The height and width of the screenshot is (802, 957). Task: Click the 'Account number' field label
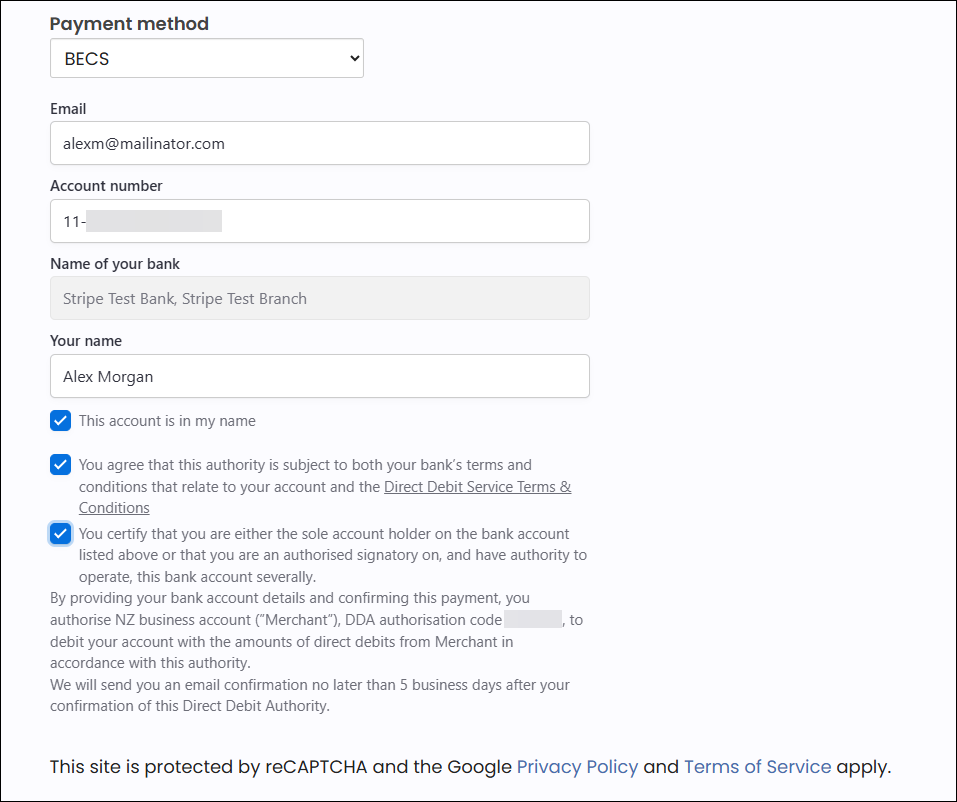(106, 186)
